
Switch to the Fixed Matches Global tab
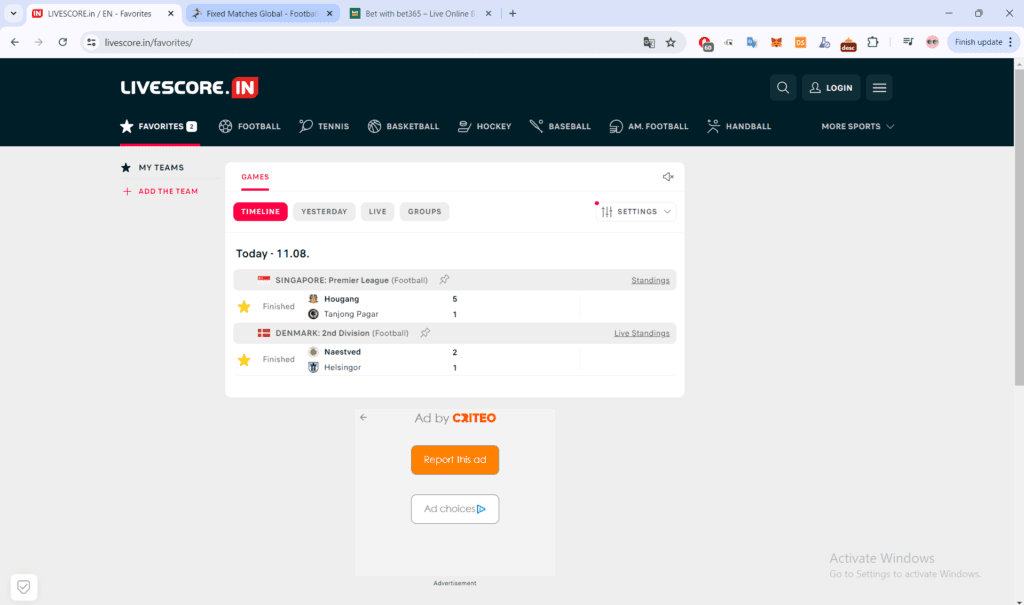click(262, 14)
